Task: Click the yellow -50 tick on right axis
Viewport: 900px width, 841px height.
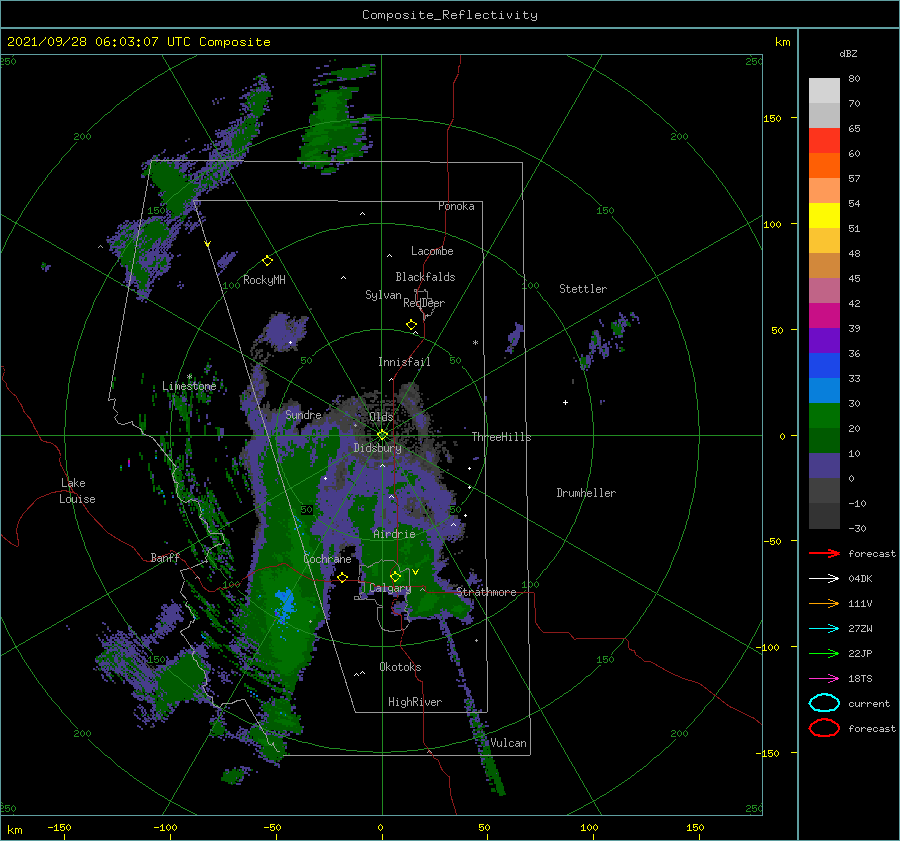Action: click(x=771, y=541)
